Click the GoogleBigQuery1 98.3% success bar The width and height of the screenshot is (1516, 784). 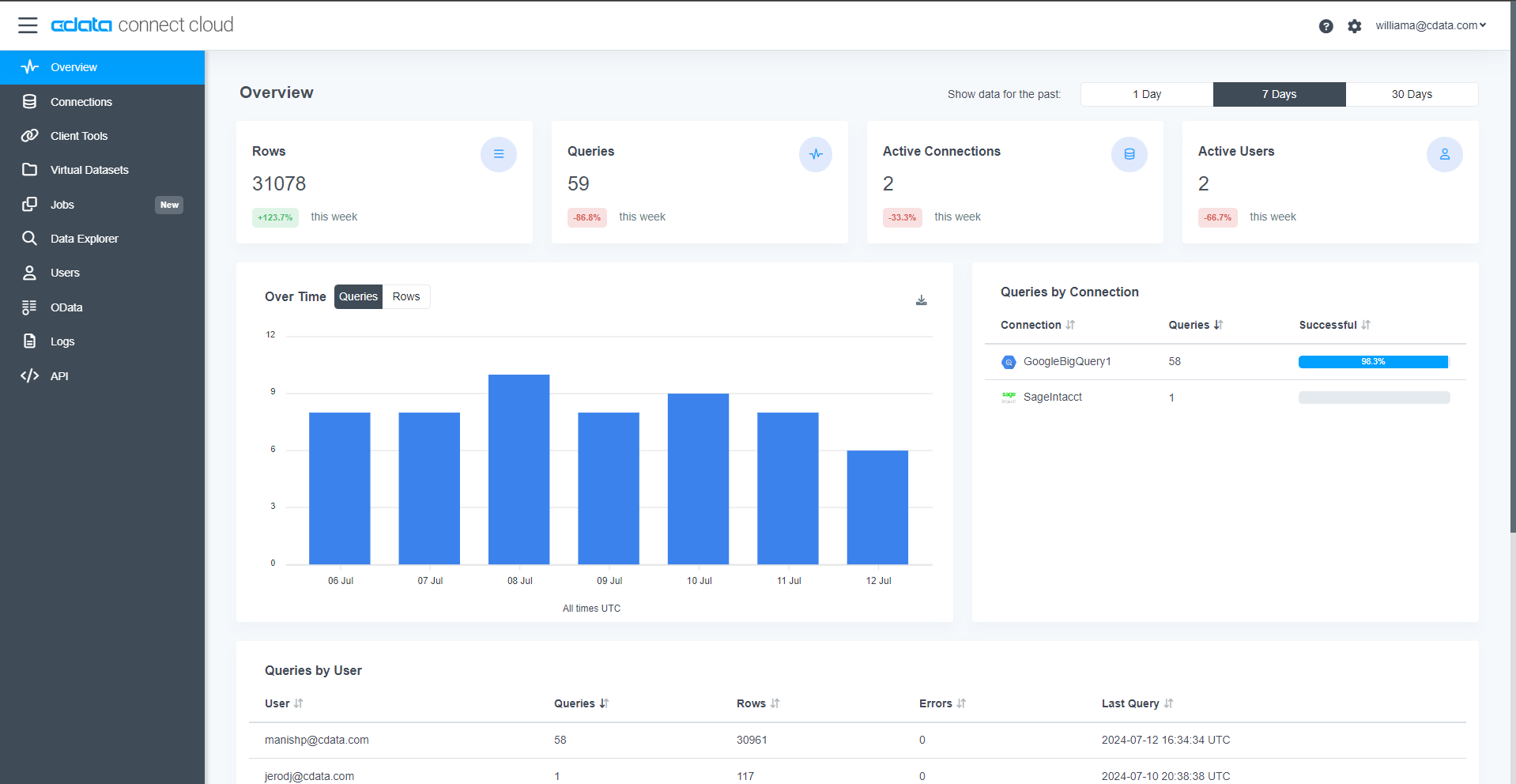[x=1373, y=361]
